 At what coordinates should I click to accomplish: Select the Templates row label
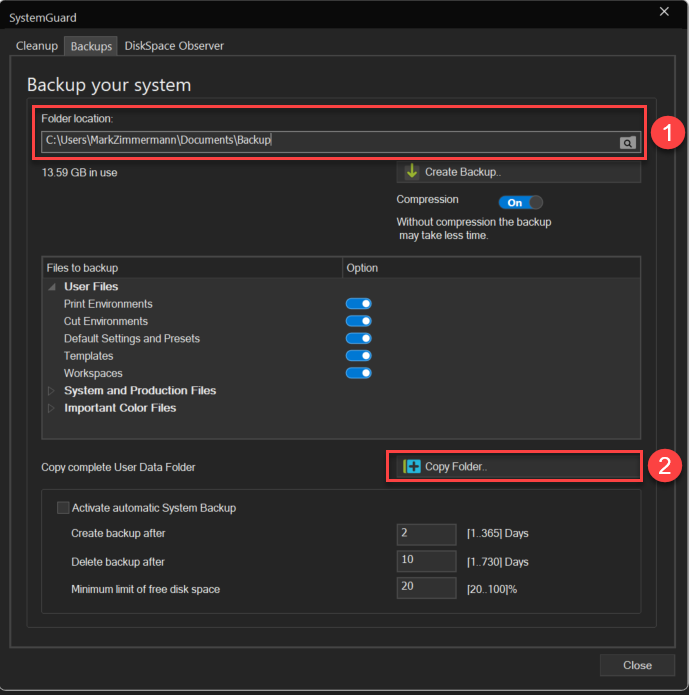[88, 356]
